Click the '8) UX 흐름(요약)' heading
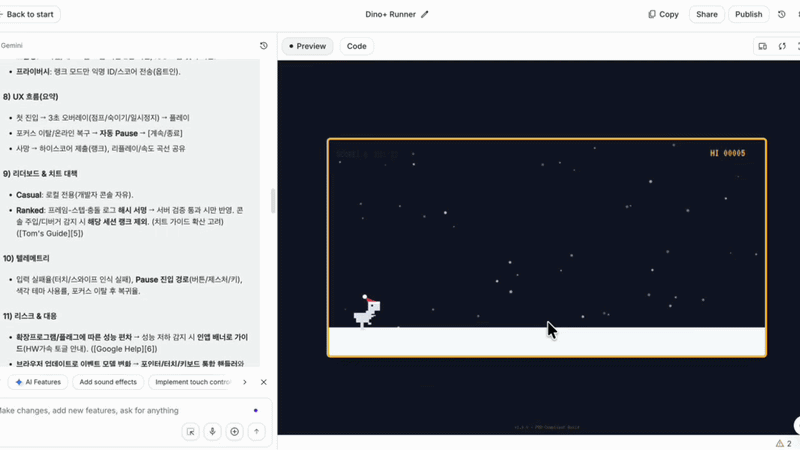The image size is (800, 450). [31, 96]
